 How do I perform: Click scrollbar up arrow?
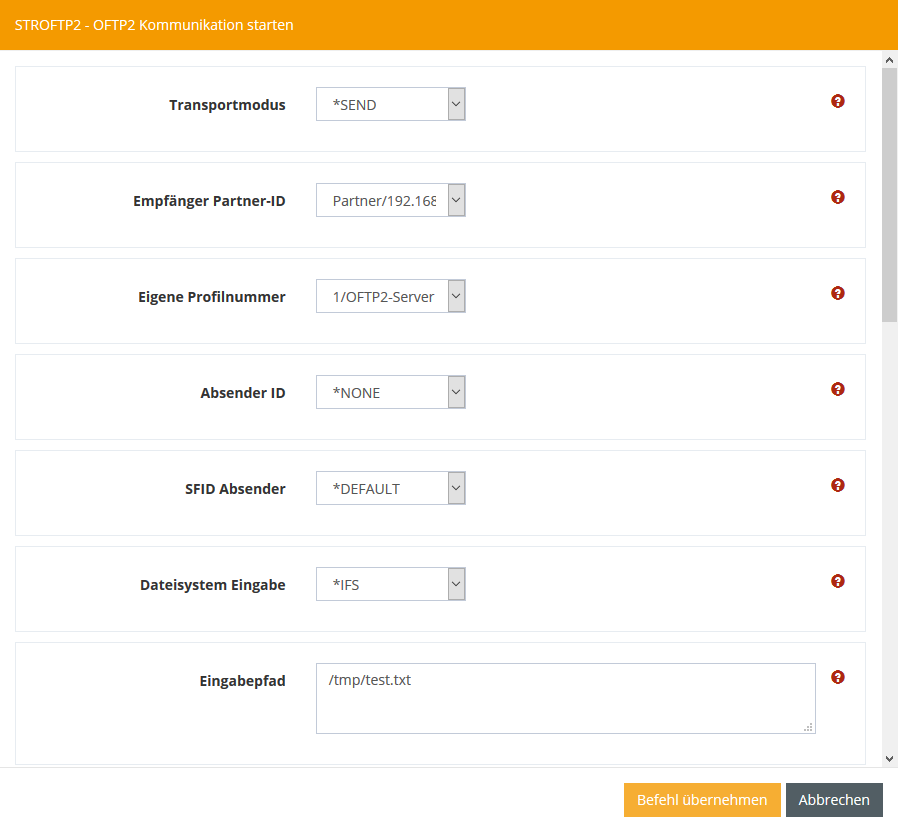(x=889, y=61)
